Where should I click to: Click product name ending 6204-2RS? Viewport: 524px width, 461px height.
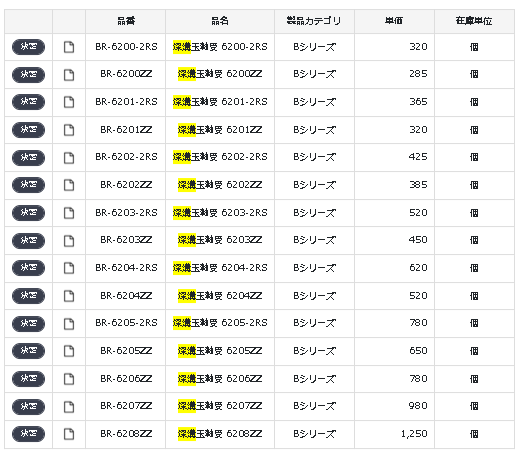(220, 268)
